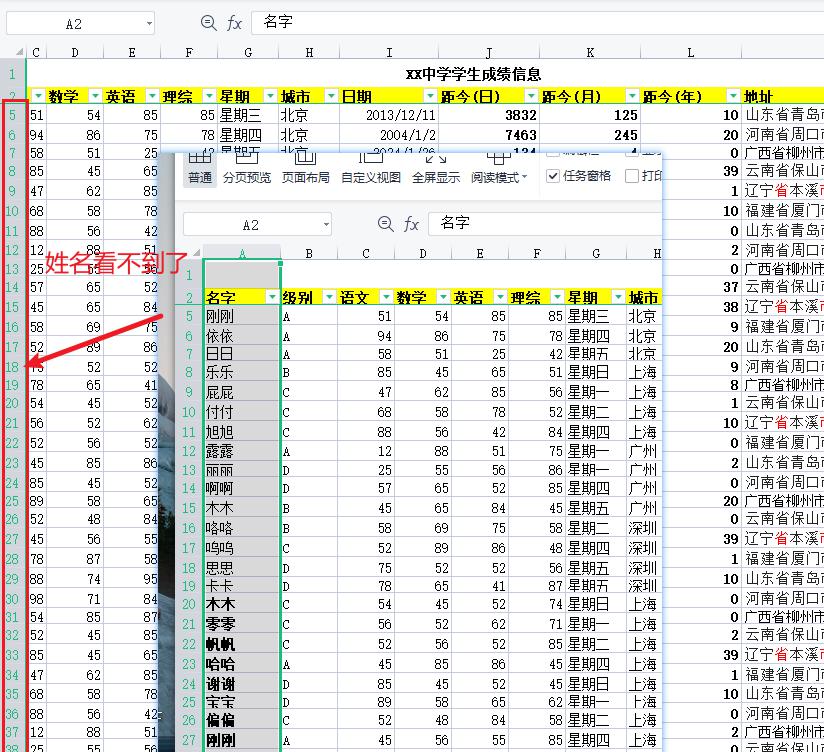
Task: Click the fx insert function icon in background window
Action: point(234,23)
